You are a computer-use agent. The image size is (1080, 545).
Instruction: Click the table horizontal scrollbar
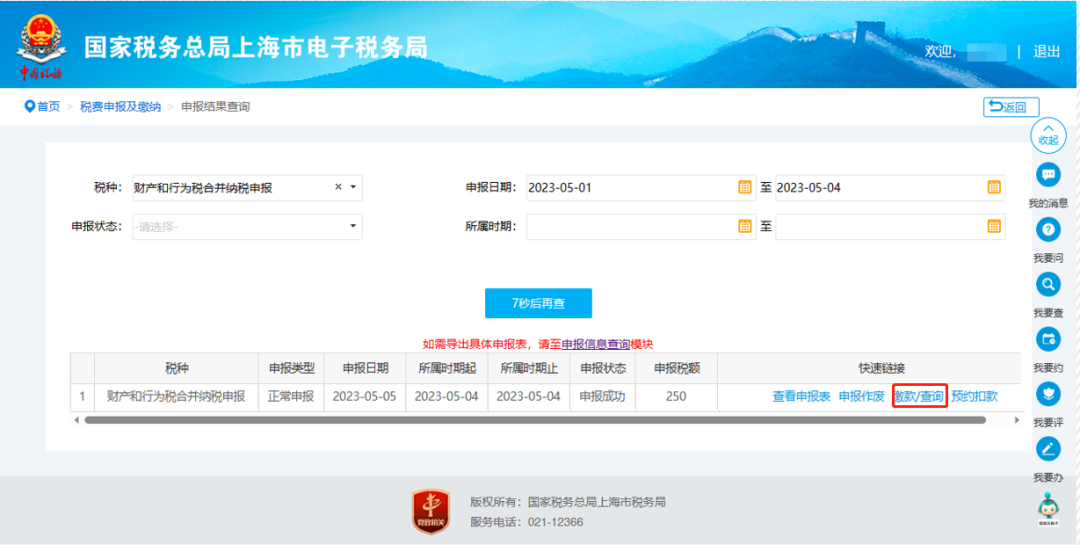coord(535,420)
